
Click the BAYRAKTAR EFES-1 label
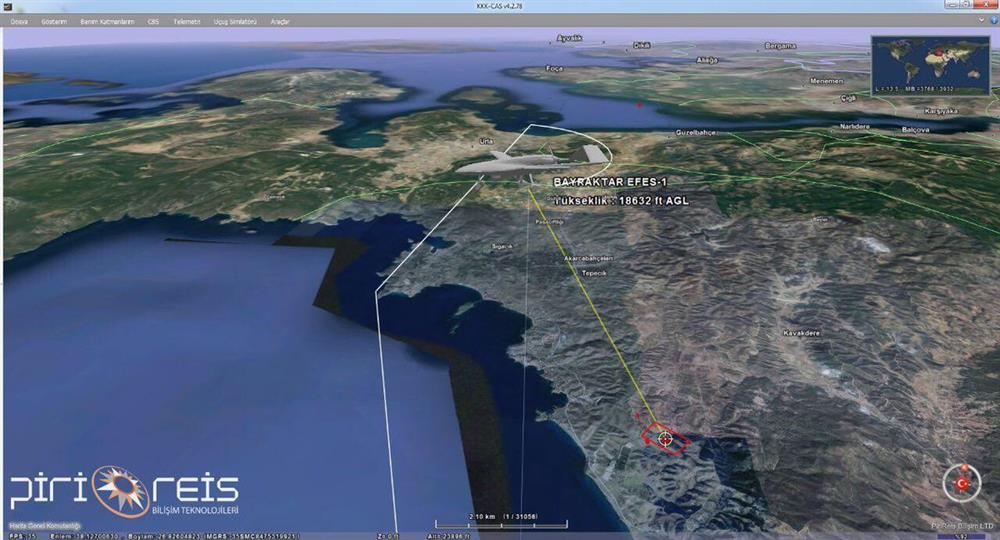coord(610,182)
